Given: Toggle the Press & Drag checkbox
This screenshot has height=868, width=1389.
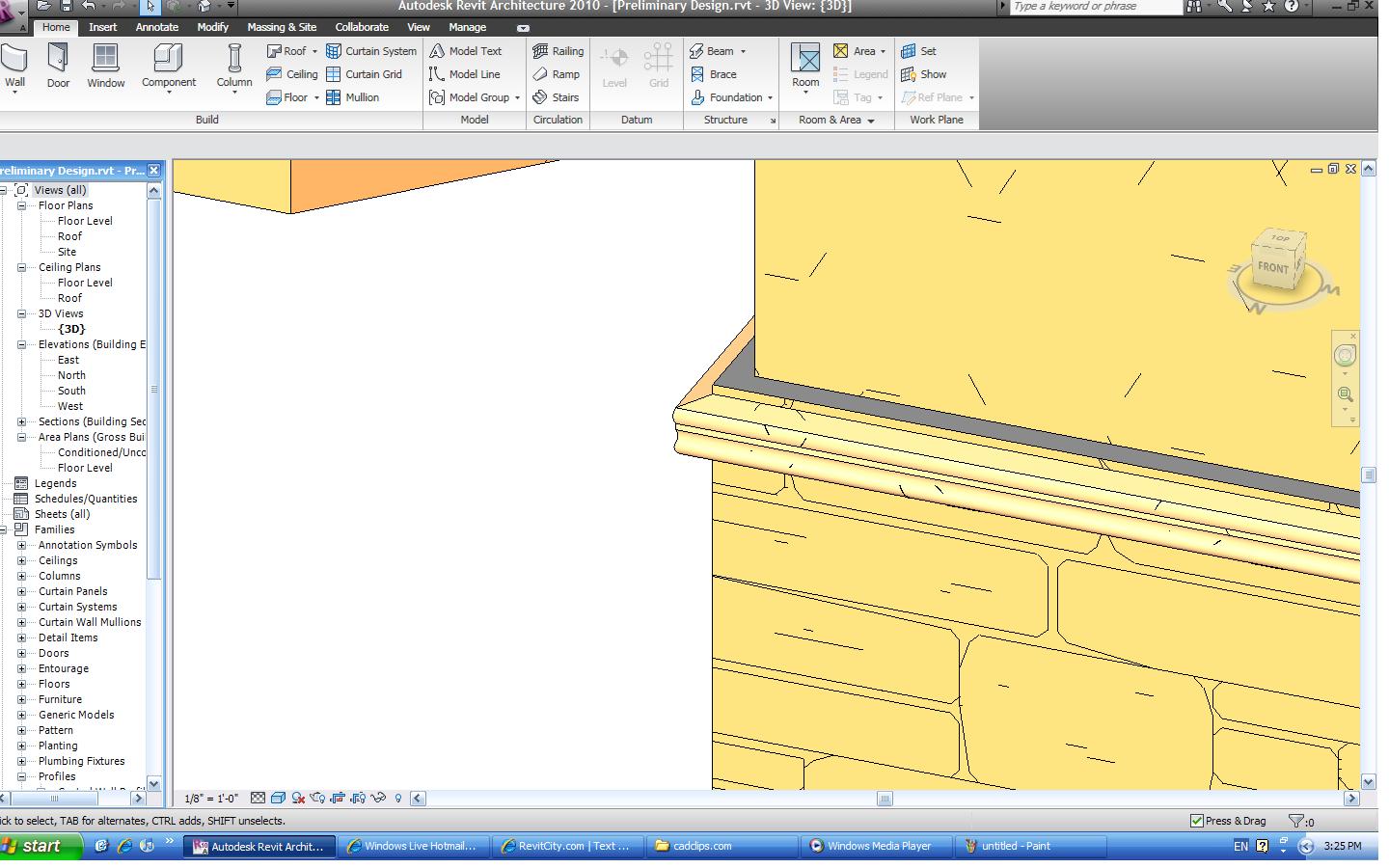Looking at the screenshot, I should (x=1197, y=821).
